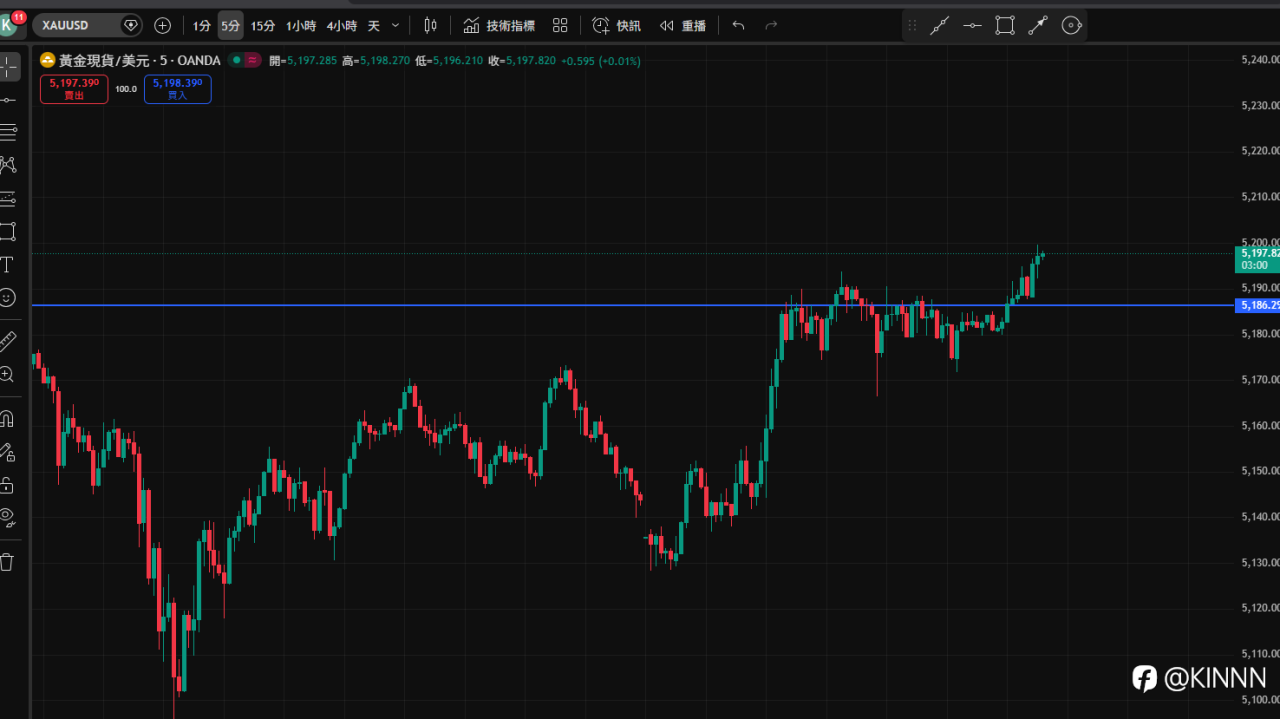Open the 技術指標 indicators menu
The height and width of the screenshot is (719, 1280).
(x=499, y=26)
